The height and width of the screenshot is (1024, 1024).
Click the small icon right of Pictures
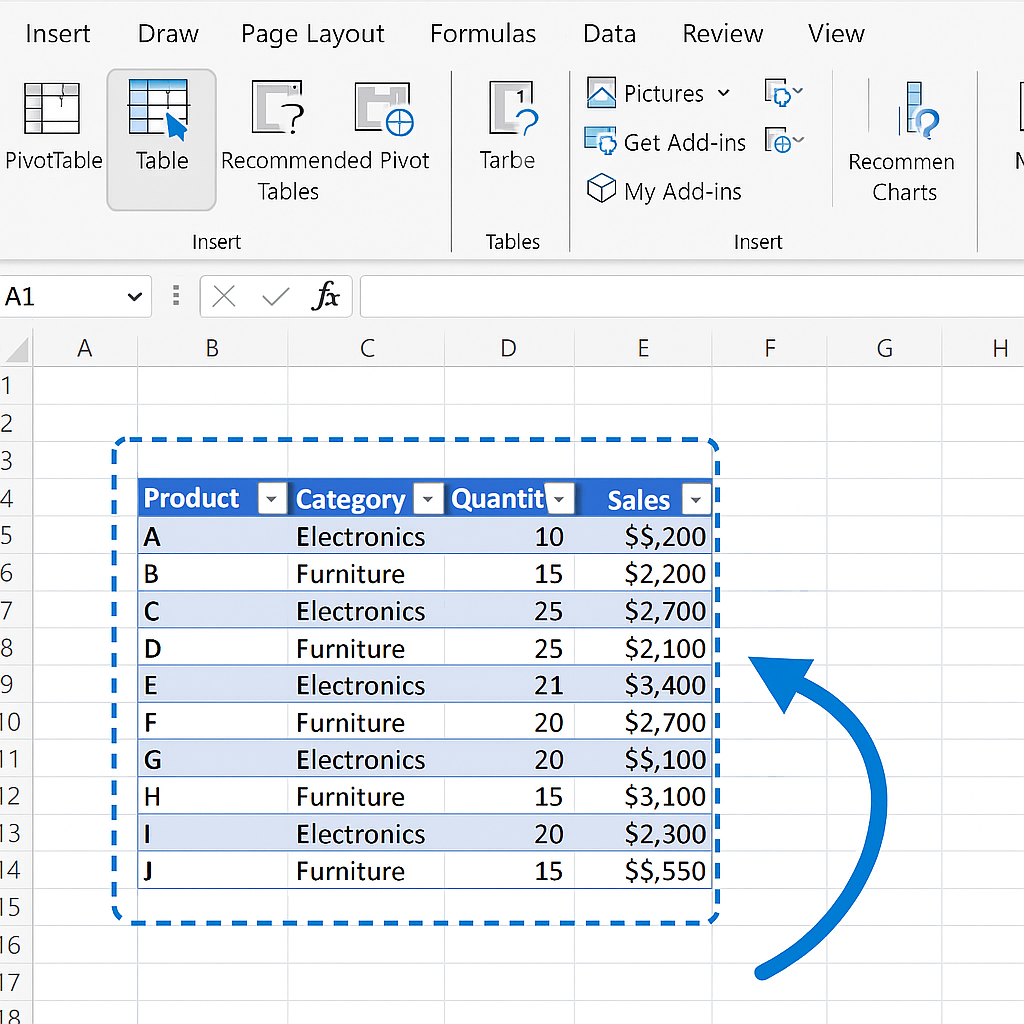coord(783,92)
